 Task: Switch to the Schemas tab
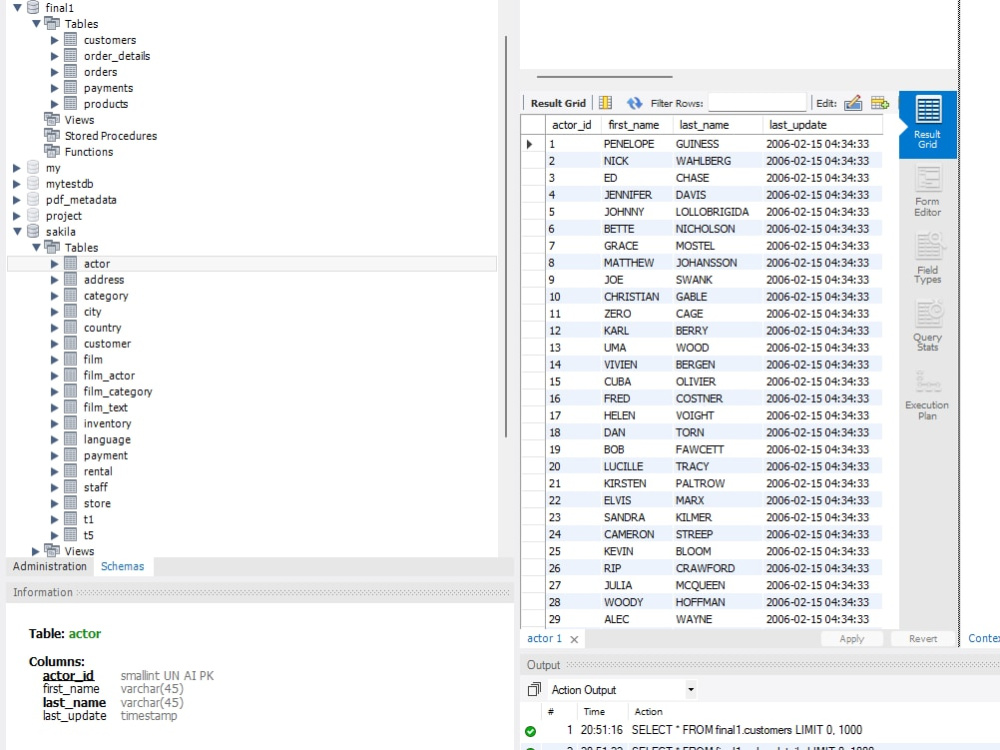tap(122, 566)
